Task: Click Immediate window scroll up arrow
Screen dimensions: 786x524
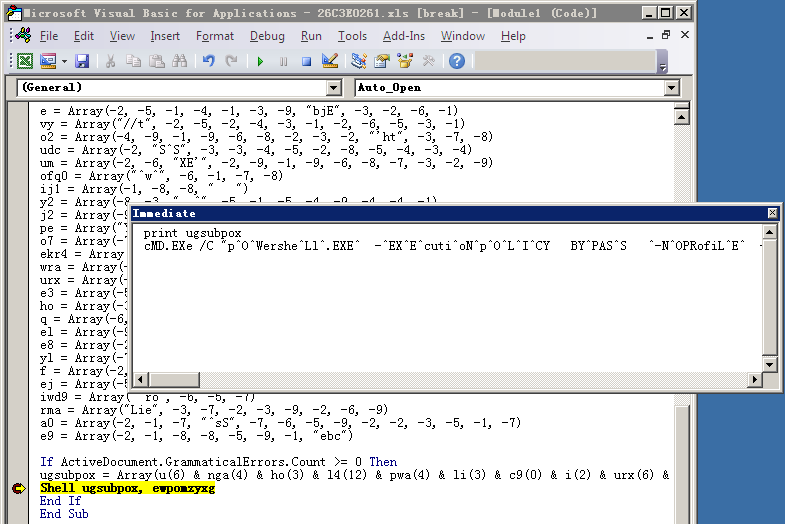Action: point(769,232)
